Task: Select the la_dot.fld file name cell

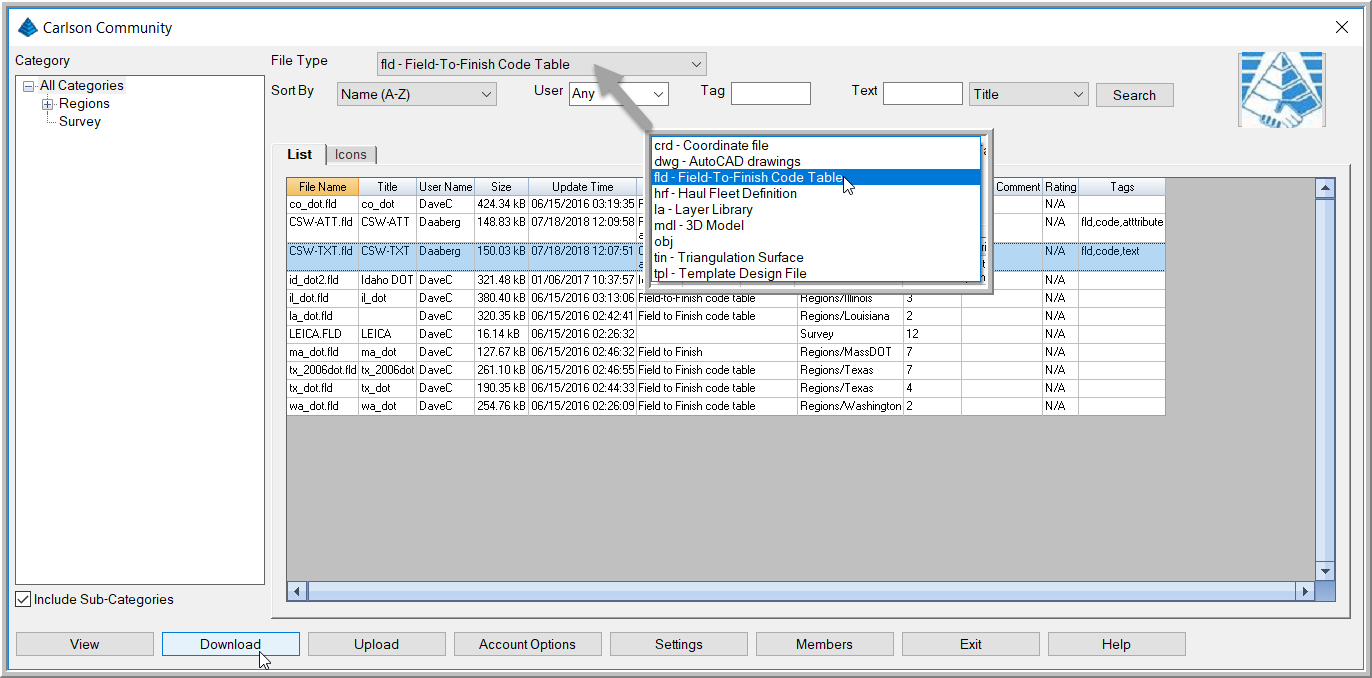Action: point(323,316)
